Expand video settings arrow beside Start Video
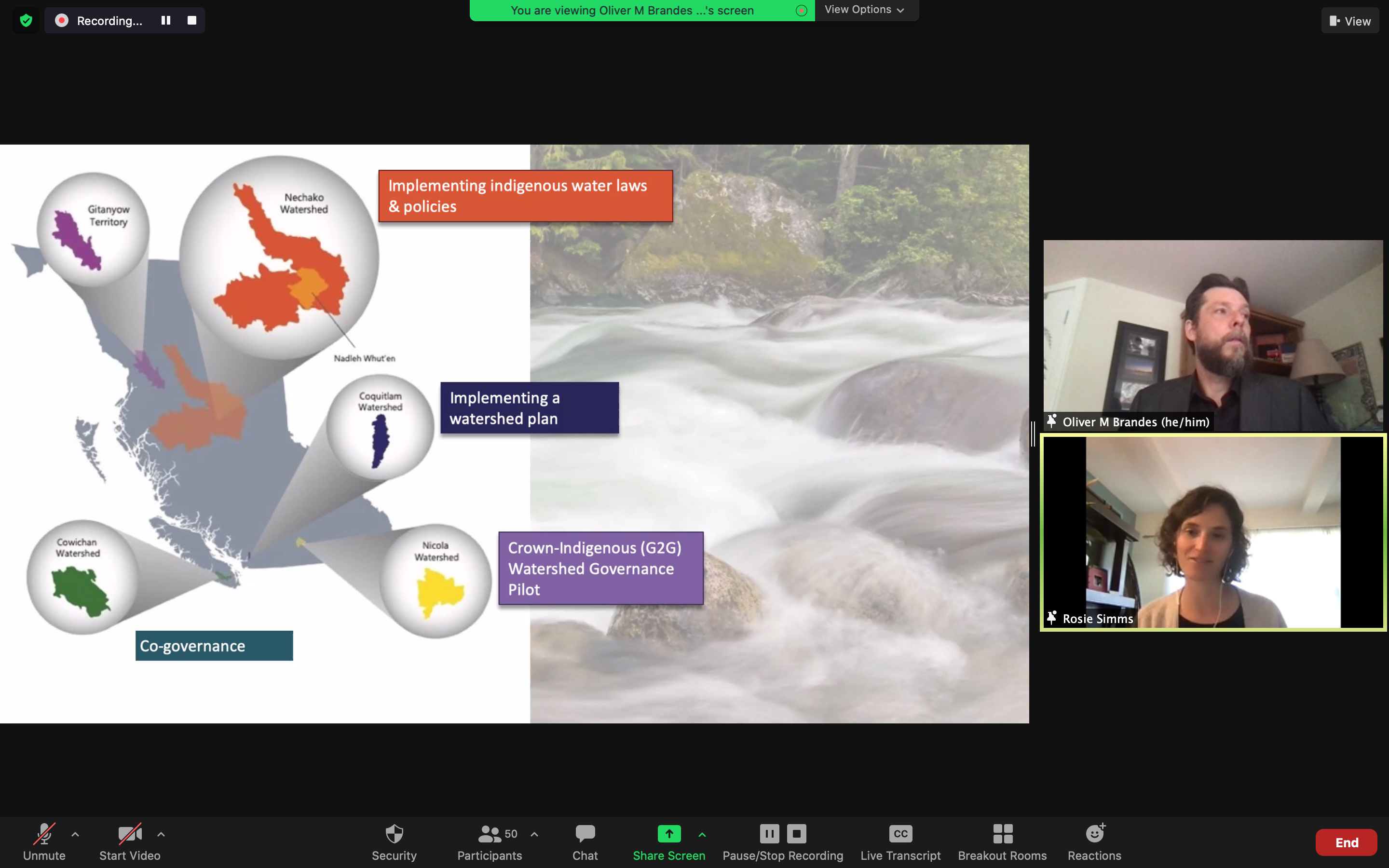1389x868 pixels. [x=161, y=834]
